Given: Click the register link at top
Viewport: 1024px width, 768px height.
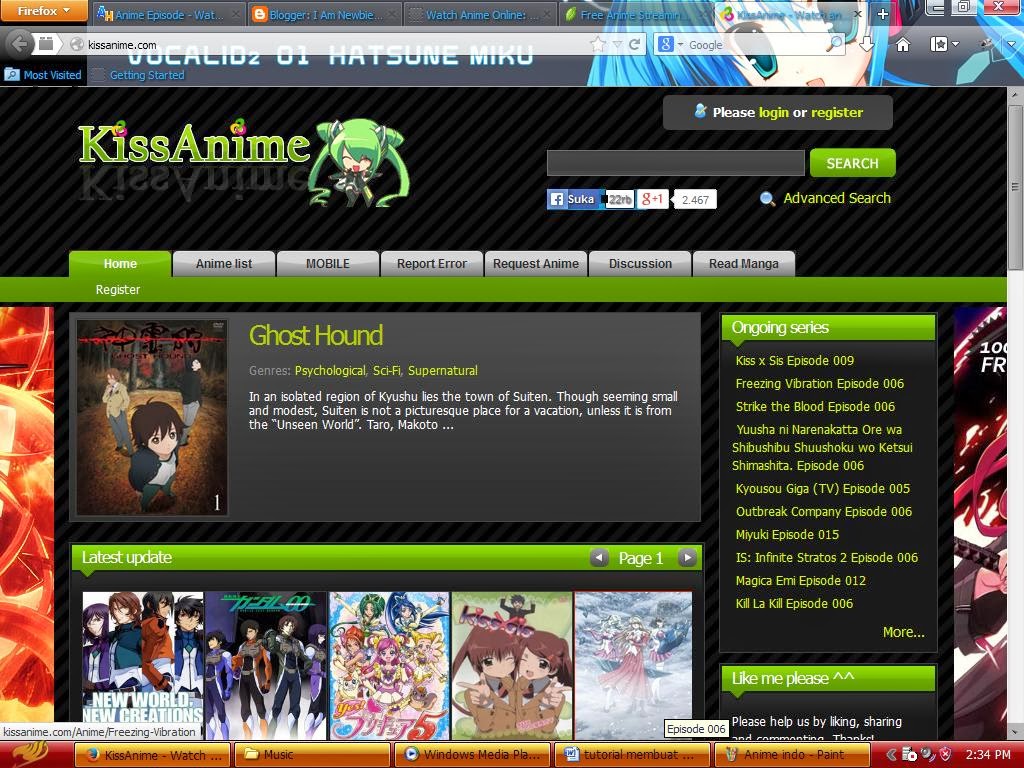Looking at the screenshot, I should 837,112.
